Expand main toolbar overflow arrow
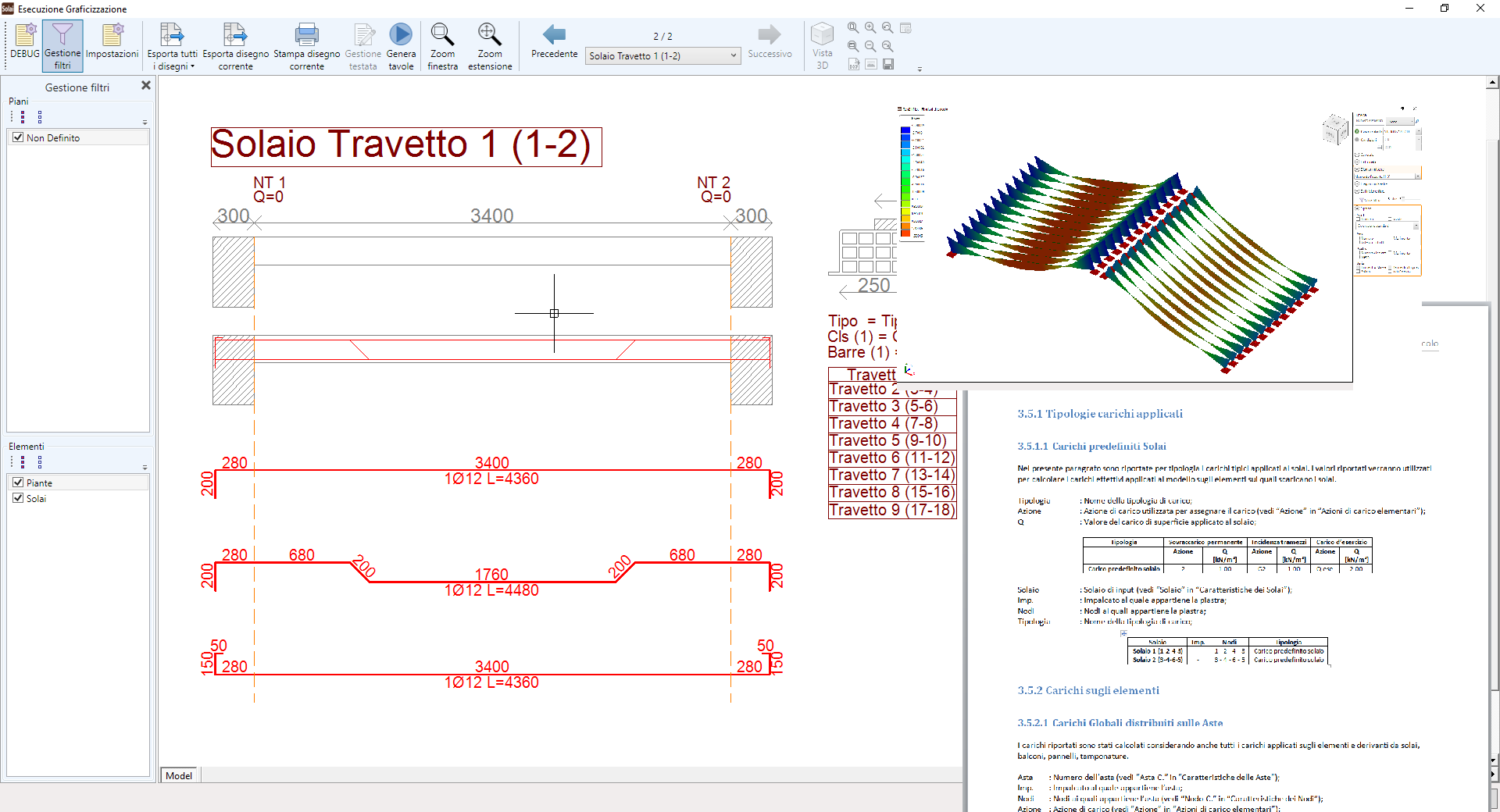Viewport: 1500px width, 812px height. (x=920, y=69)
